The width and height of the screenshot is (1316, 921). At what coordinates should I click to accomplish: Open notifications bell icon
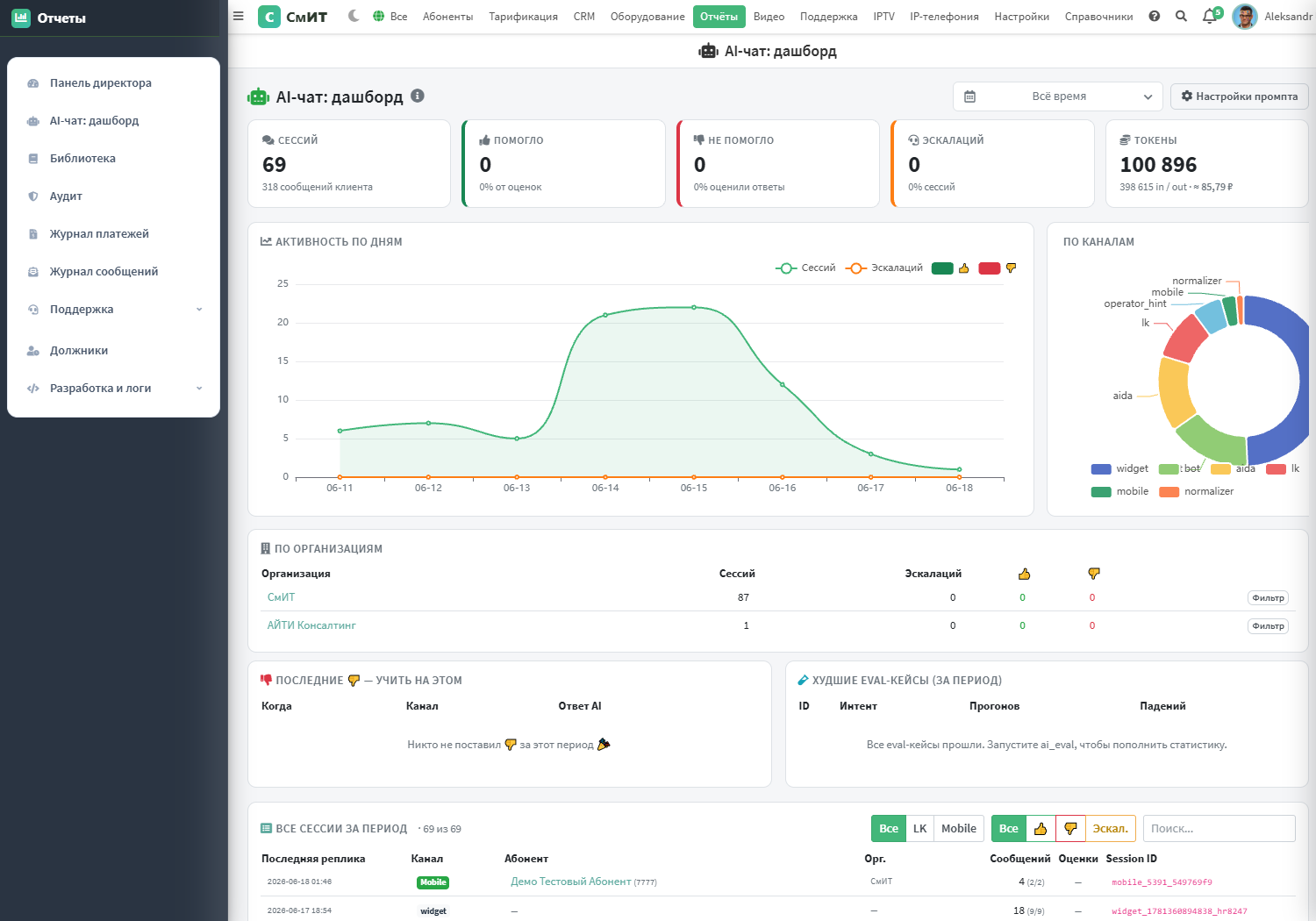(1210, 16)
